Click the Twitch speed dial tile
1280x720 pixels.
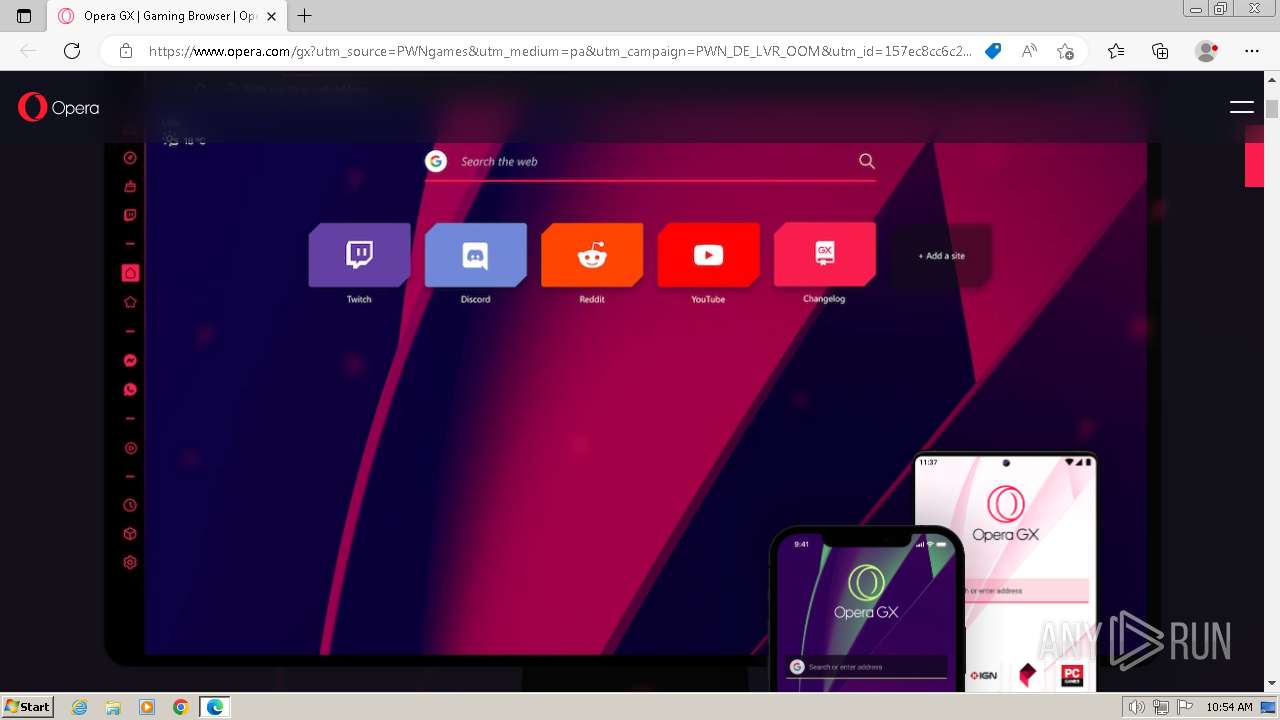click(359, 256)
